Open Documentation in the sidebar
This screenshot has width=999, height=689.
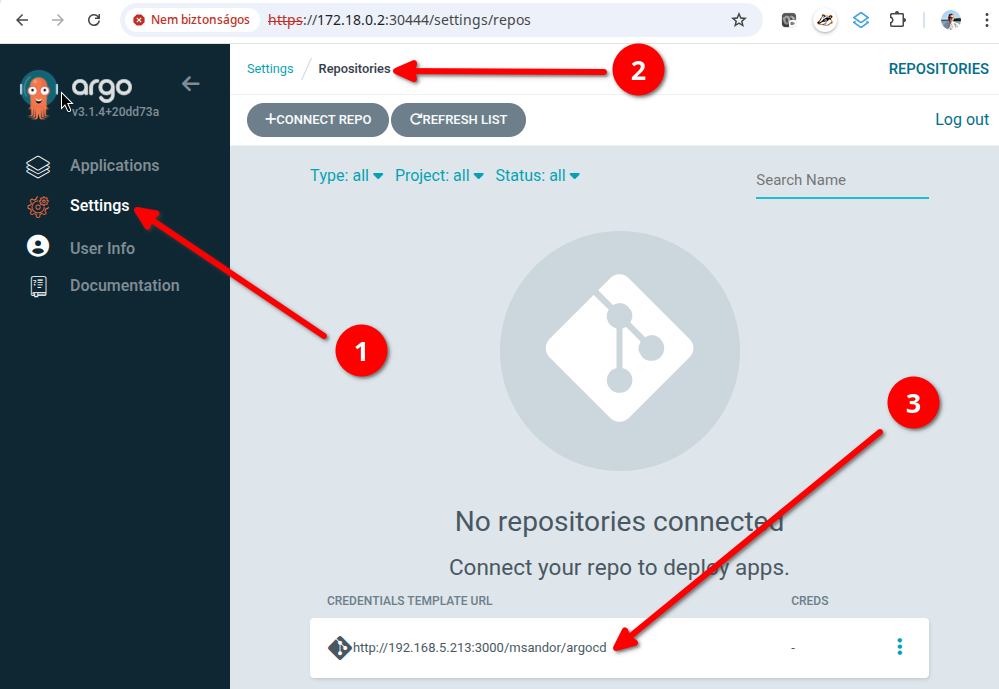point(125,286)
